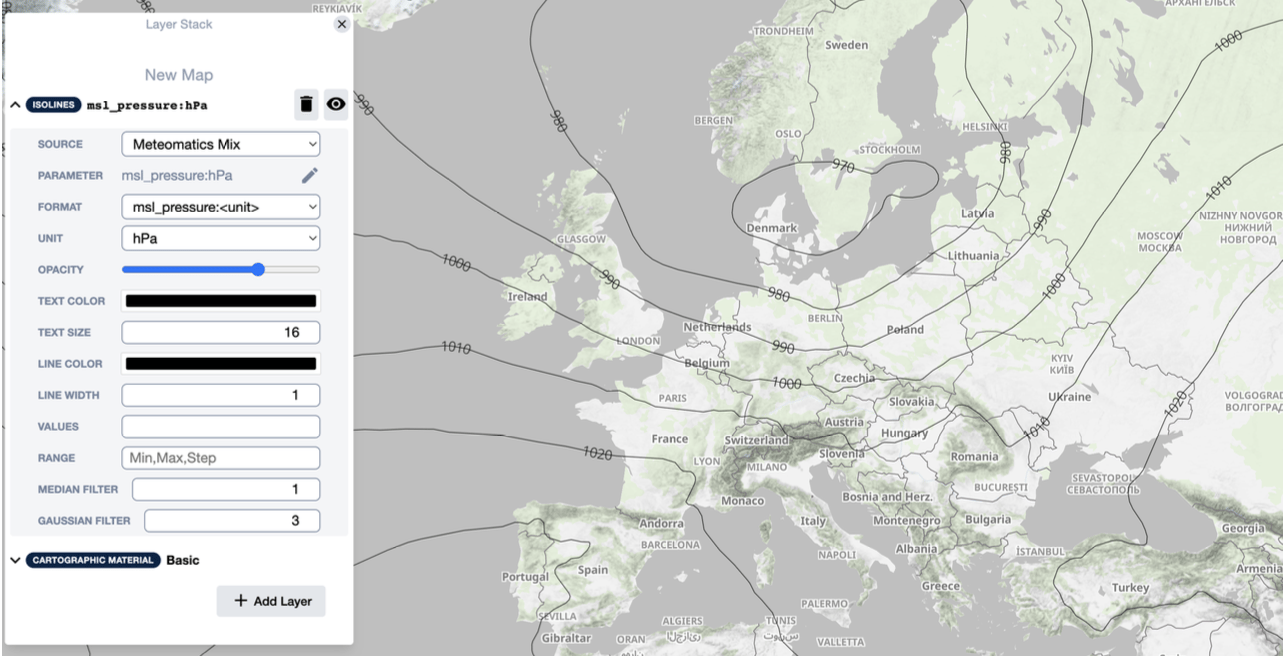
Task: Click the Line Width field
Action: tap(220, 395)
